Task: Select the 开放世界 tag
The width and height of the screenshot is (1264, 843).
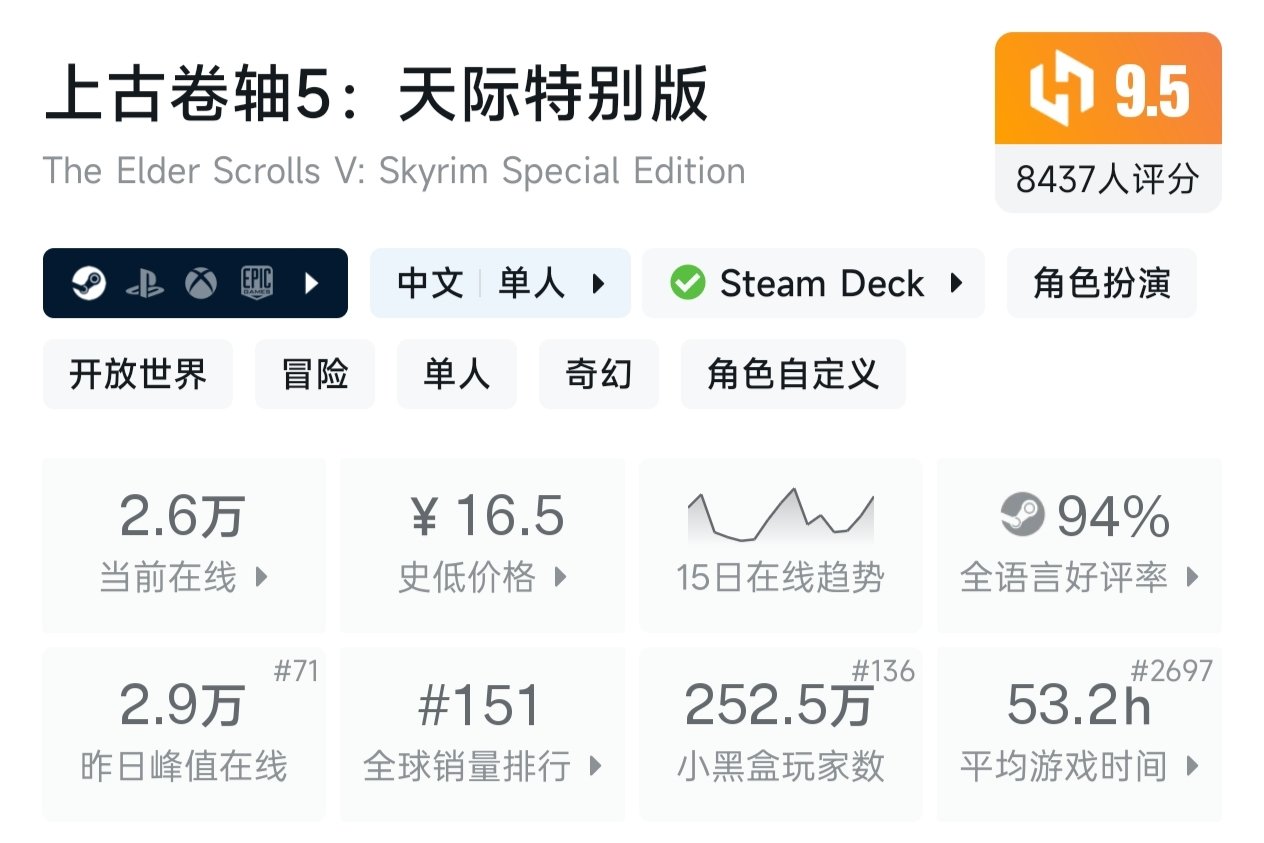Action: [x=138, y=374]
